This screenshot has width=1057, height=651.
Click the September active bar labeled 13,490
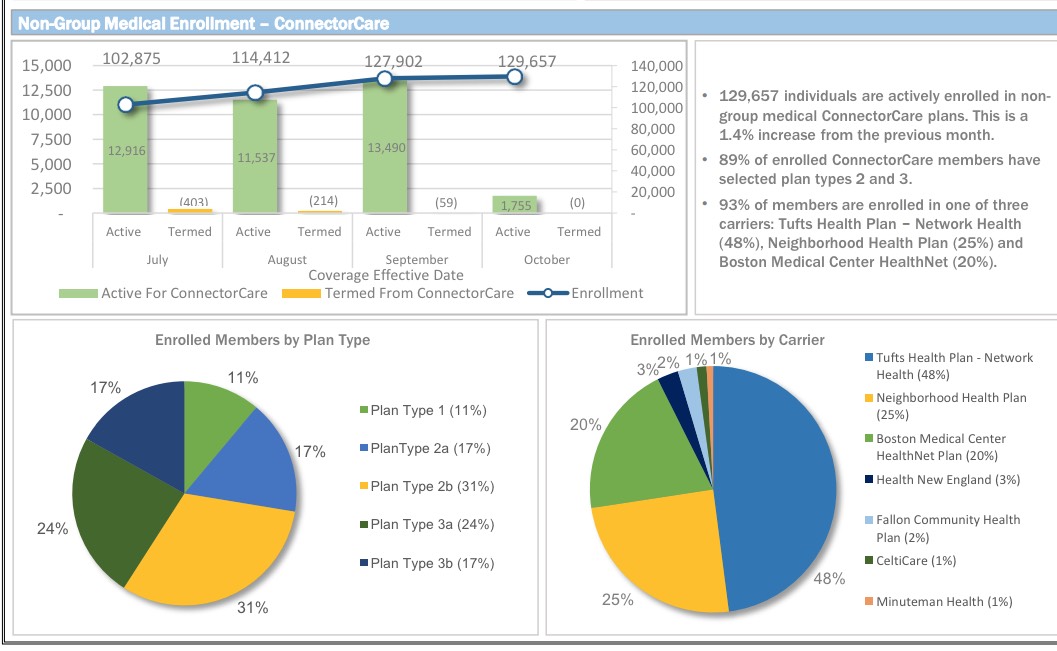click(x=385, y=148)
